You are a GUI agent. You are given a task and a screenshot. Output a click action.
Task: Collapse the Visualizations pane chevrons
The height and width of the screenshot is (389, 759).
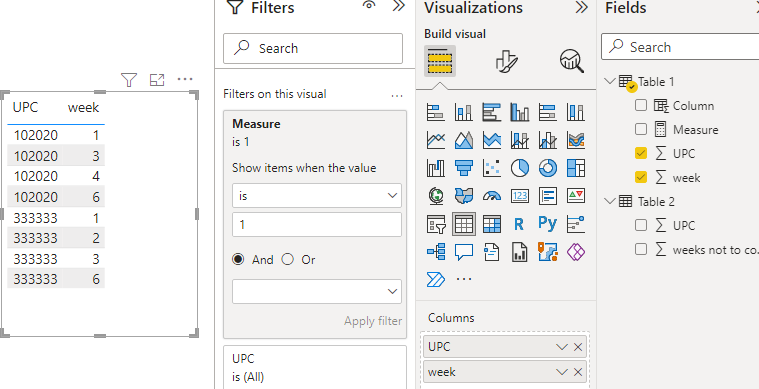tap(581, 7)
